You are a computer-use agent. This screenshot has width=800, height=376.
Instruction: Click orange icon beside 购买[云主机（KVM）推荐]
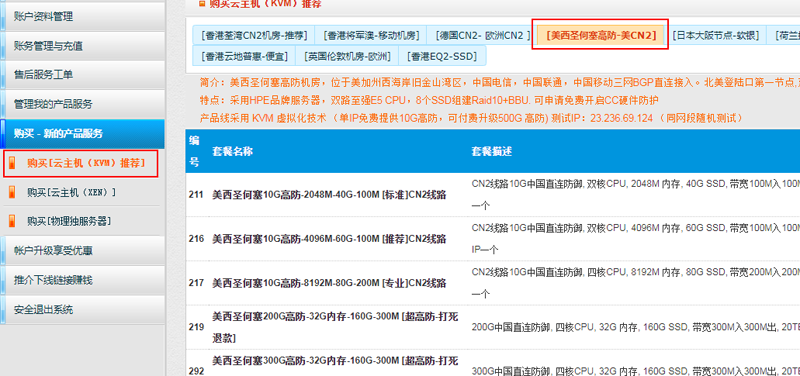coord(13,163)
